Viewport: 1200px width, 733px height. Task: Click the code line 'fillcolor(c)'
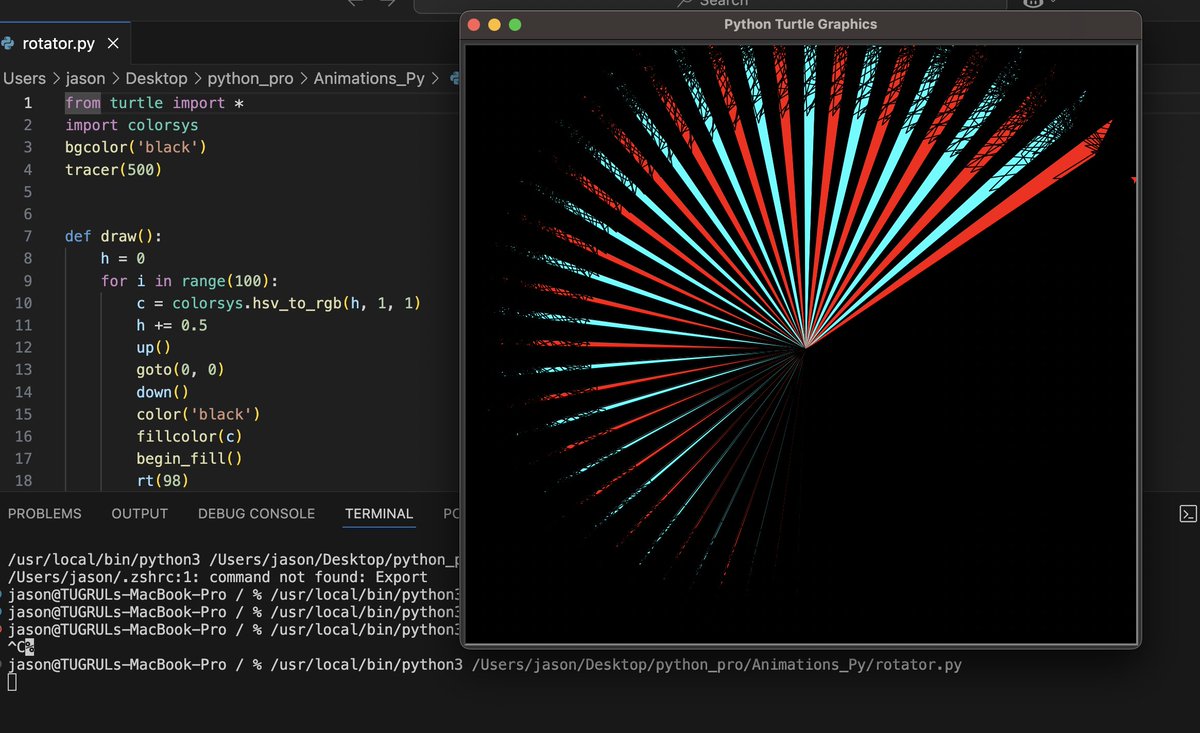pyautogui.click(x=189, y=436)
